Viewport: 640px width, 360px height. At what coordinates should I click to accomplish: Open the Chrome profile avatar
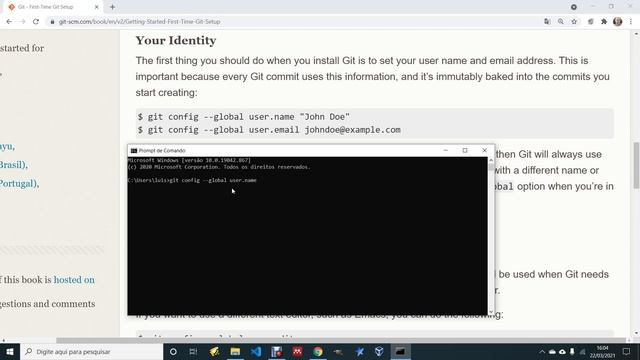[618, 22]
